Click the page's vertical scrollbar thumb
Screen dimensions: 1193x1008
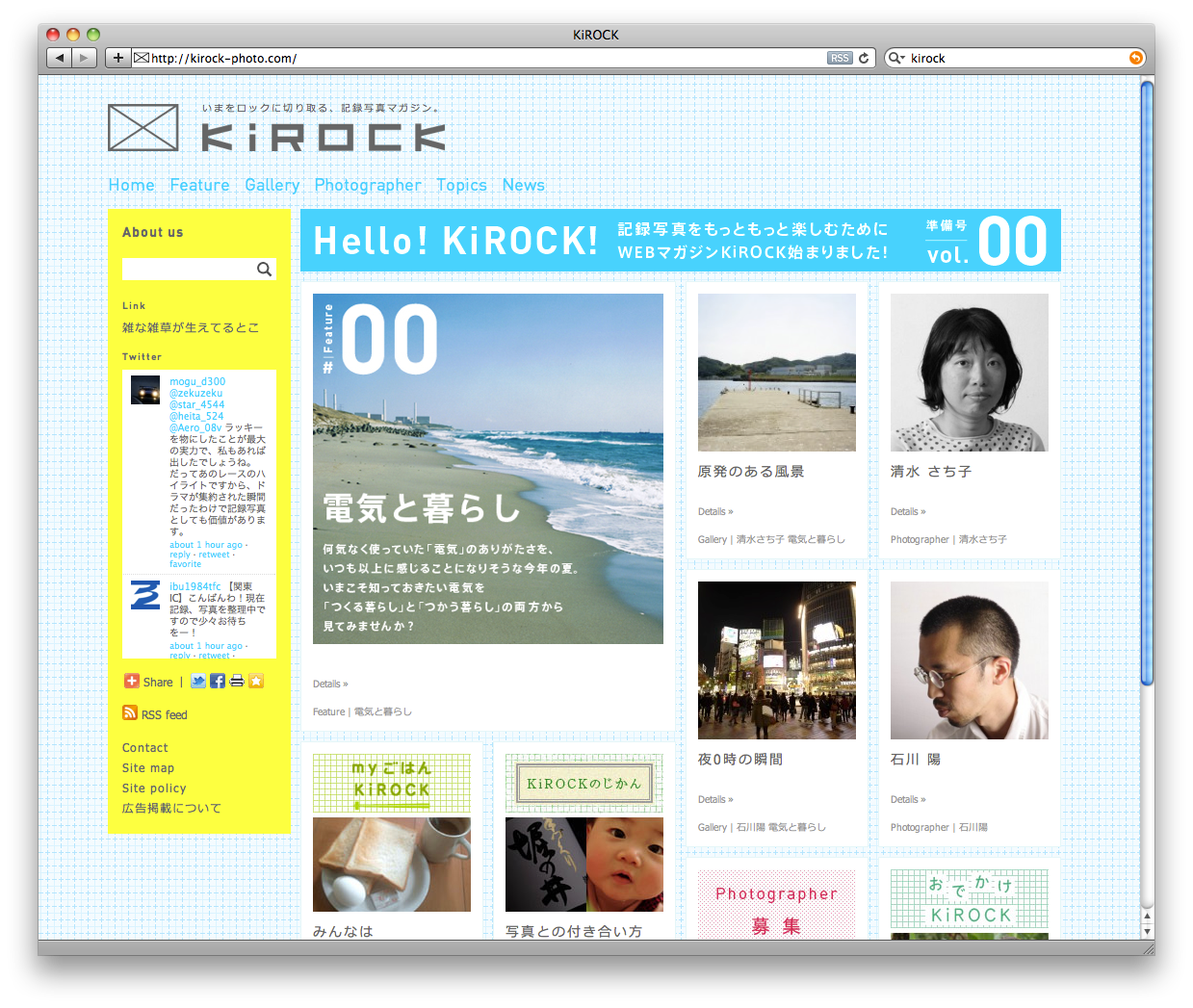click(x=1146, y=385)
